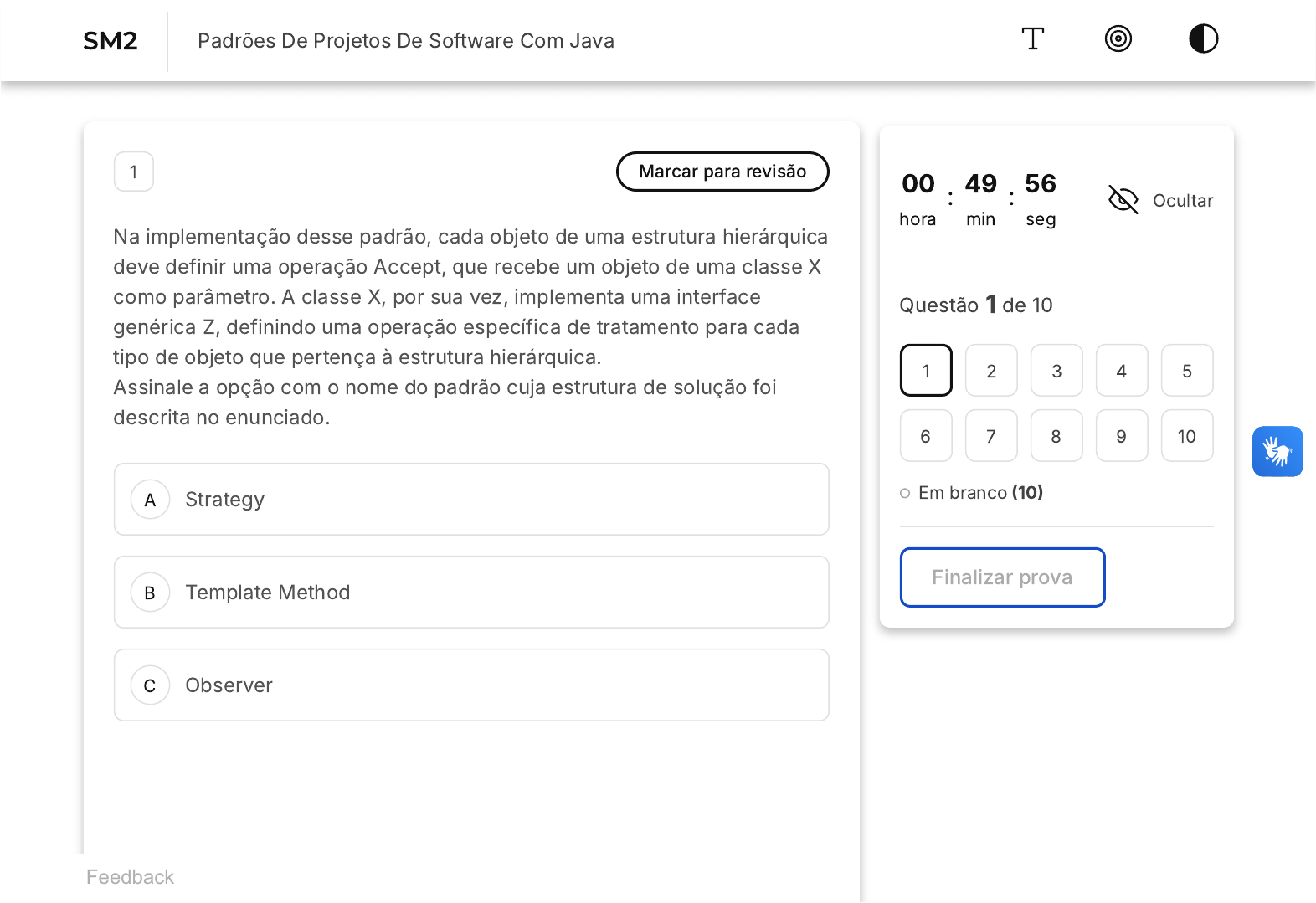Screen dimensions: 1316x903
Task: Click the text size 'T' icon
Action: (1032, 39)
